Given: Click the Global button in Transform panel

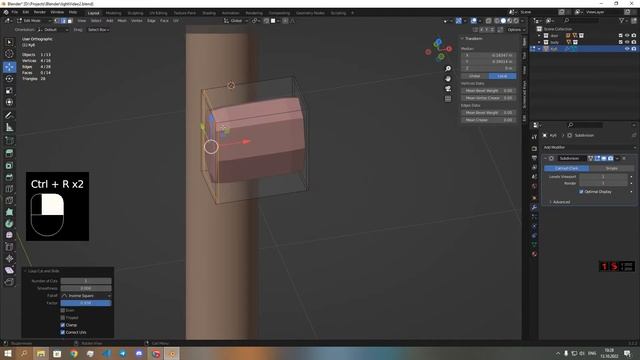Looking at the screenshot, I should click(475, 76).
